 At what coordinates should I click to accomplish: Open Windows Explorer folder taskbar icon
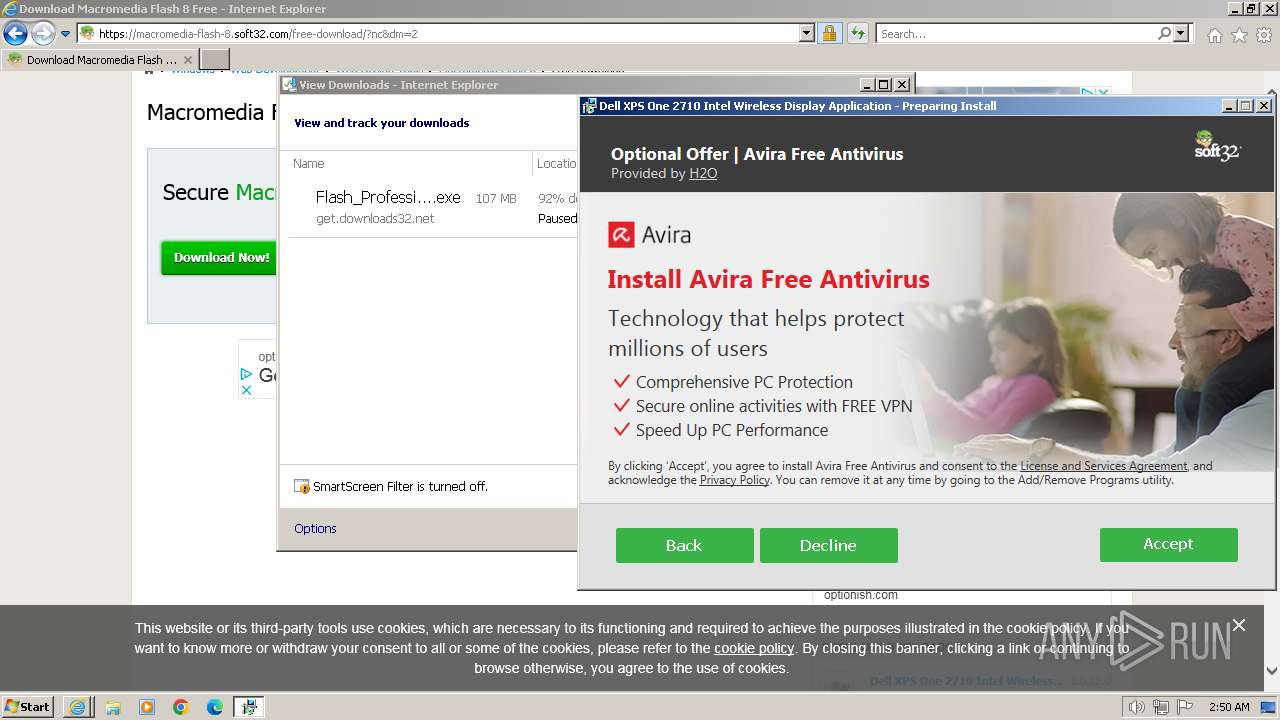tap(113, 707)
